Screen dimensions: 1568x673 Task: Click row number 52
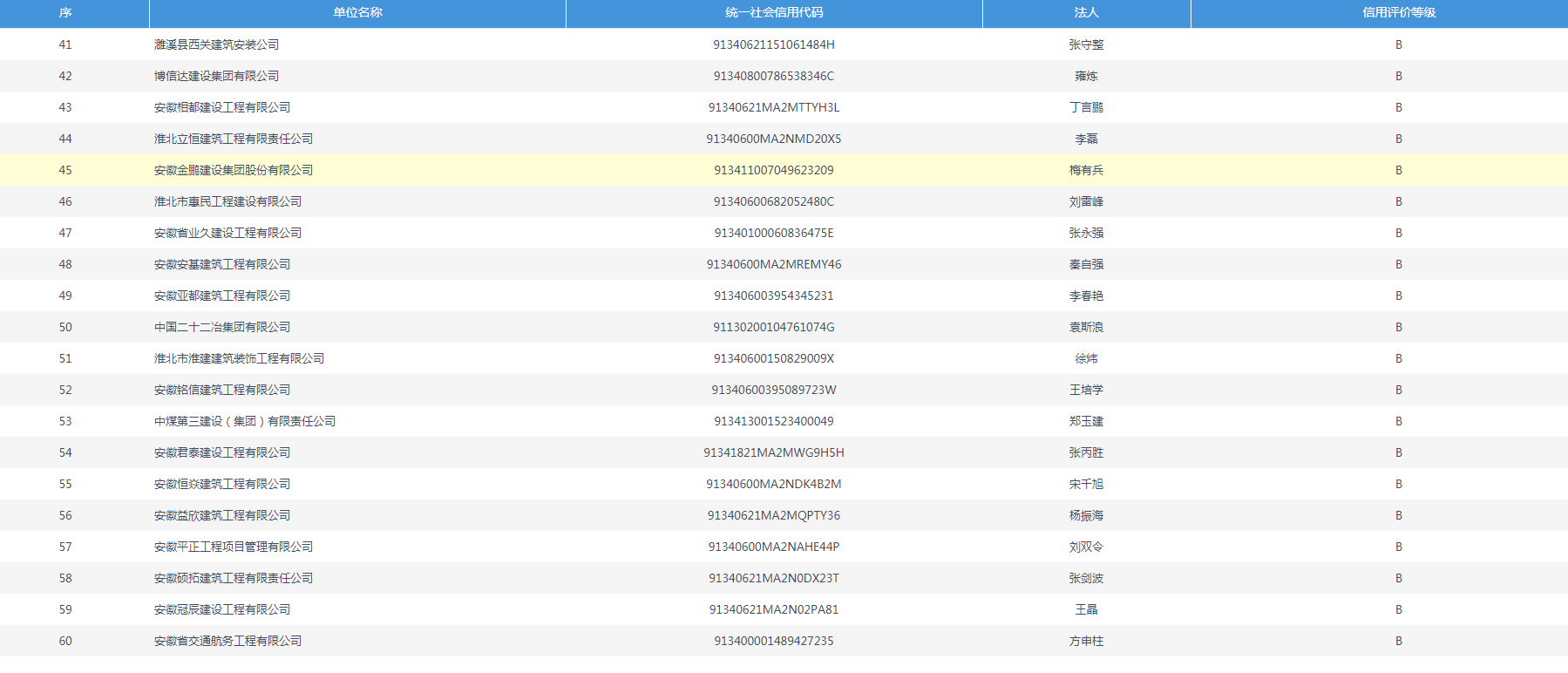tap(65, 390)
